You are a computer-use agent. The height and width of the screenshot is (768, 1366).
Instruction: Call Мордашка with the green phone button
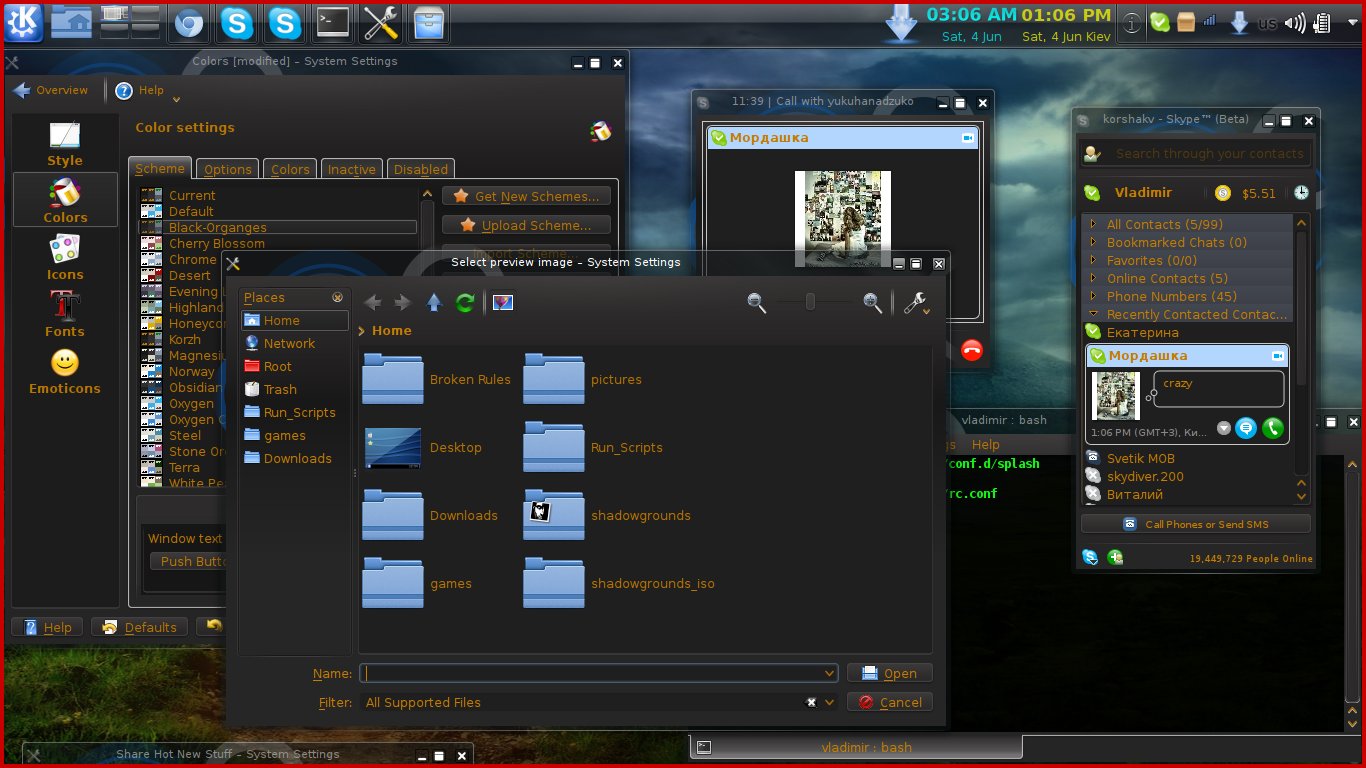(1273, 428)
